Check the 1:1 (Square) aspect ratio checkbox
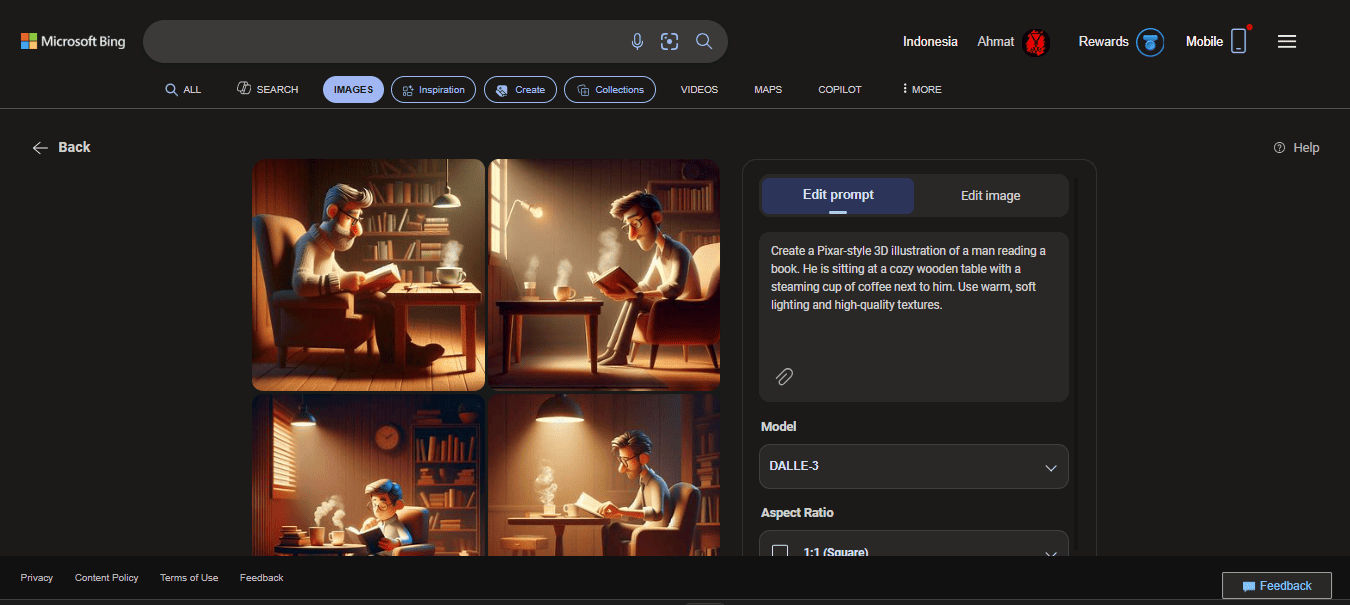Viewport: 1350px width, 605px height. (780, 551)
